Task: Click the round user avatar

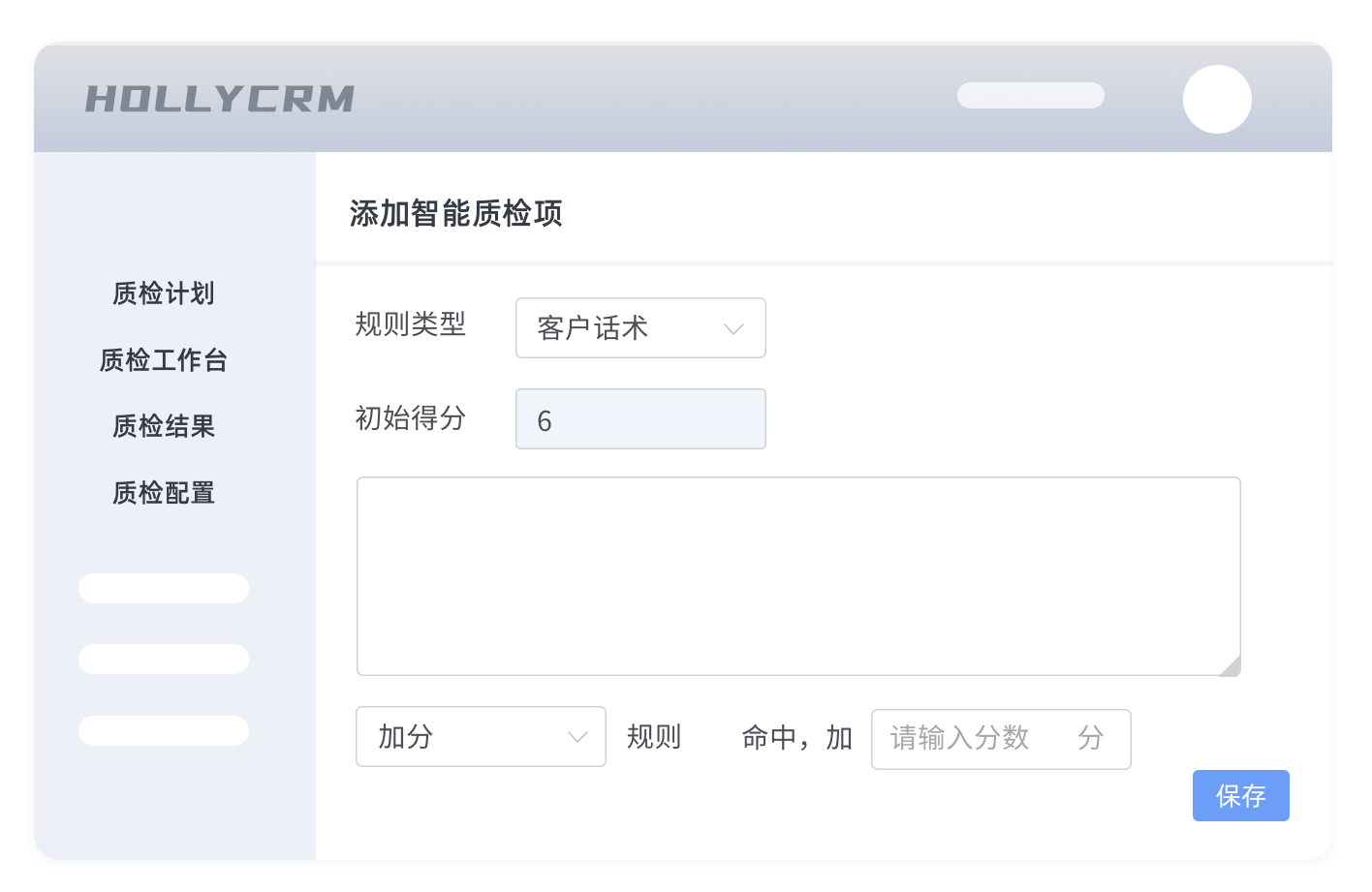Action: point(1217,99)
